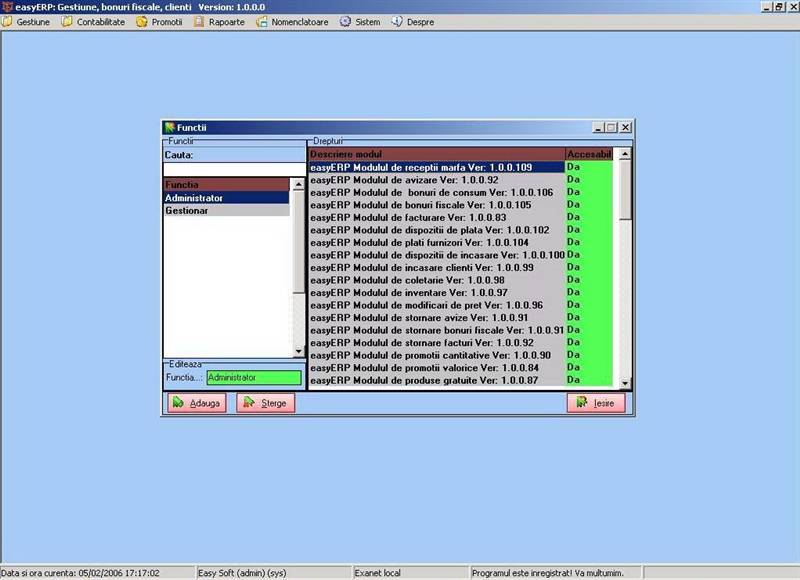
Task: Select the dispozitii de plata module row
Action: click(437, 230)
